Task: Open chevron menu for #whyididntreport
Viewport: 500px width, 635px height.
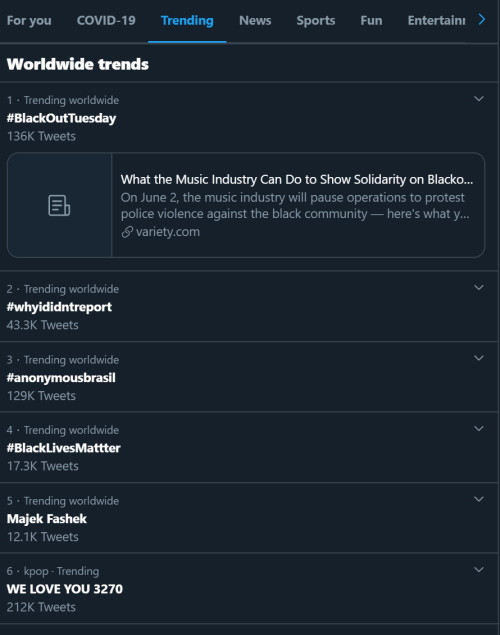Action: pos(479,288)
